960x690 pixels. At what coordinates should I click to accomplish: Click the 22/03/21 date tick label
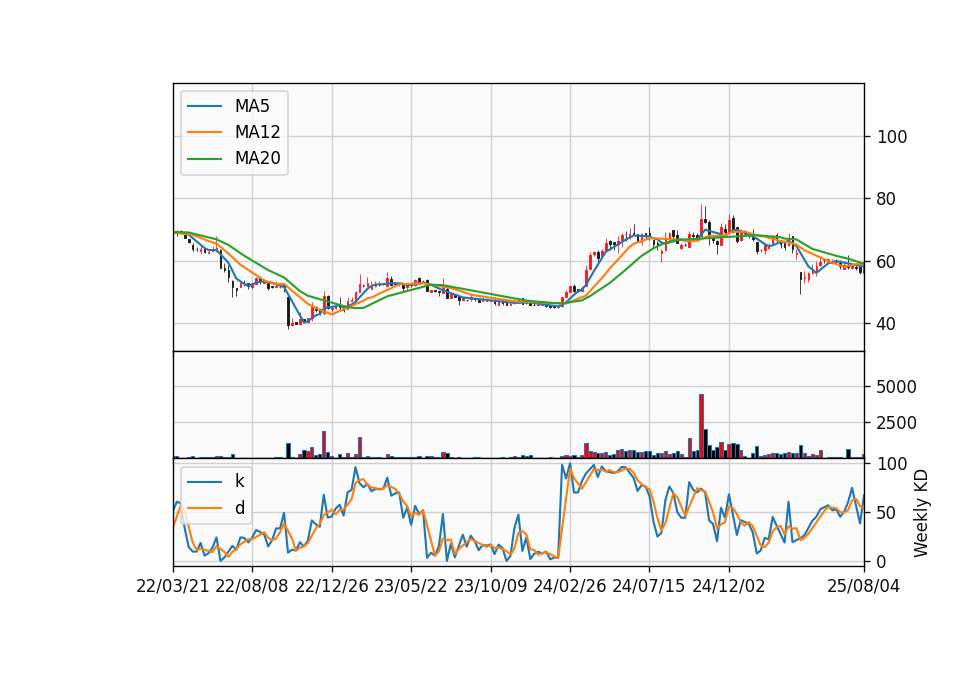tap(173, 586)
